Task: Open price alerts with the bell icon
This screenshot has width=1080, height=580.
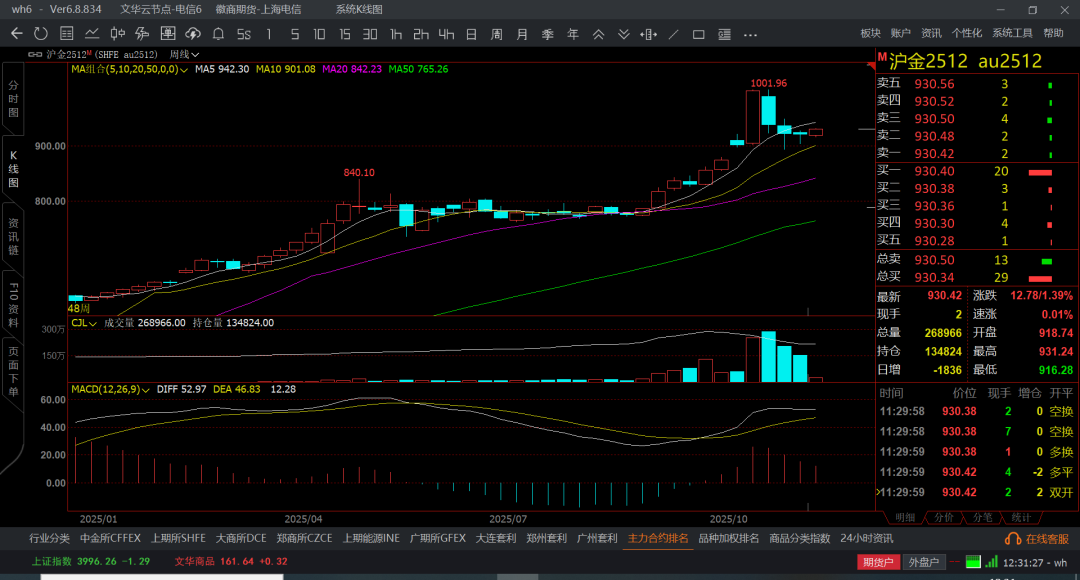Action: point(218,34)
